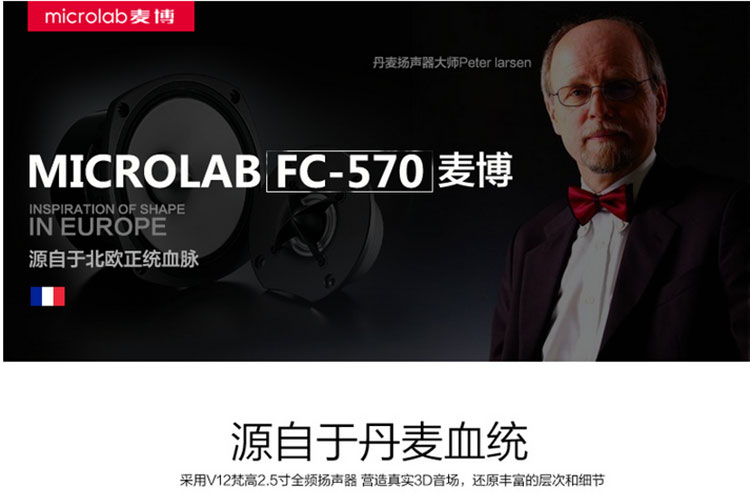Click the red bow tie

599,203
